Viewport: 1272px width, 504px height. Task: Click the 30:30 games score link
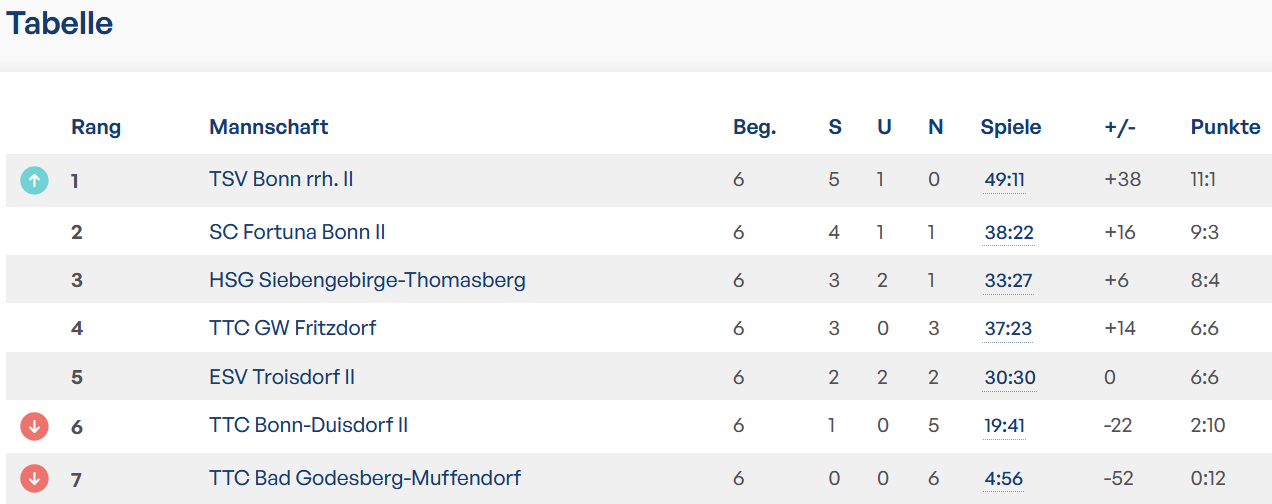1010,378
